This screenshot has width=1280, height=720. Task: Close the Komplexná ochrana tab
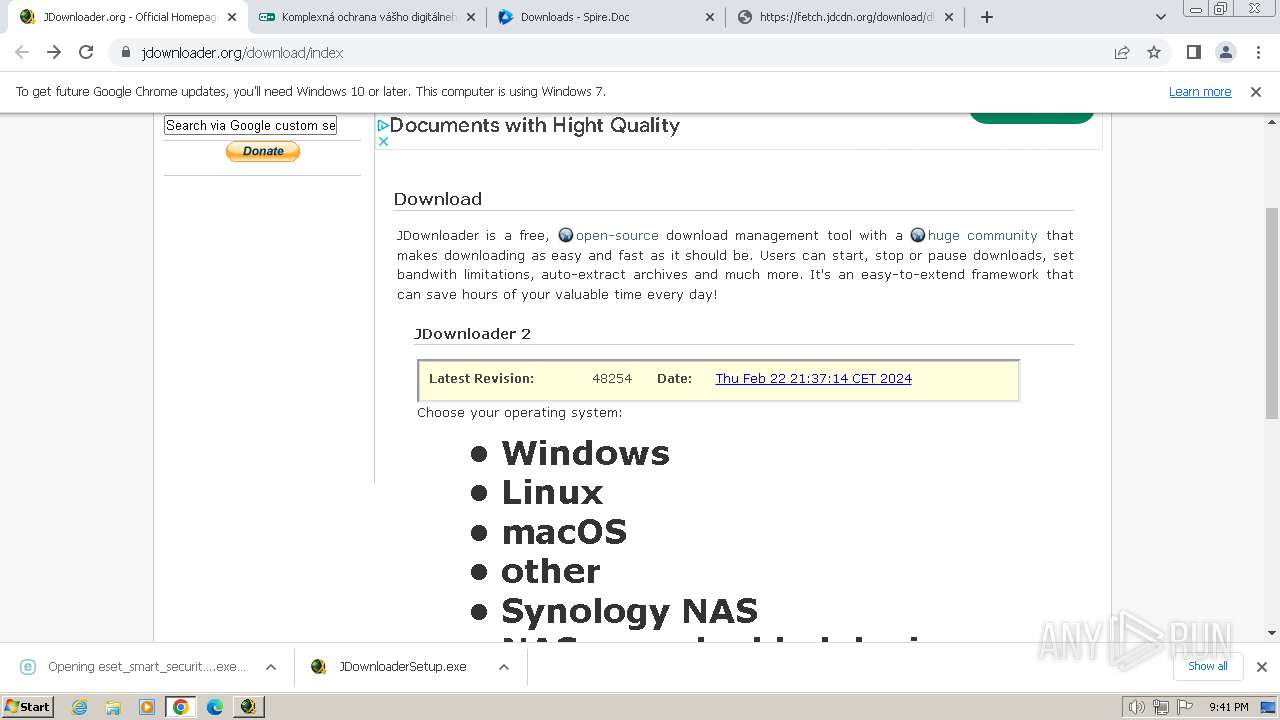pyautogui.click(x=471, y=17)
